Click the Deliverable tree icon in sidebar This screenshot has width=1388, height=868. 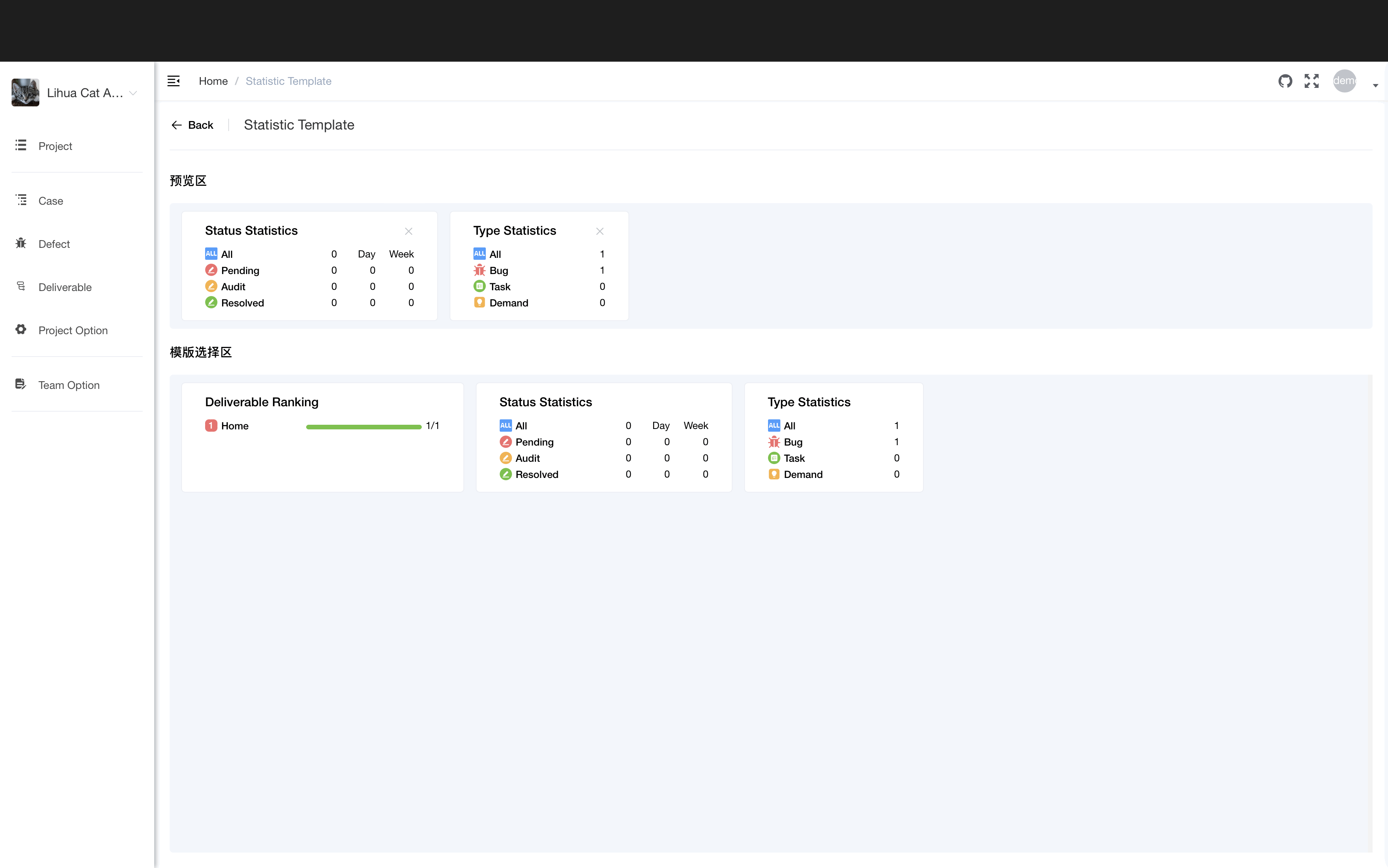21,285
